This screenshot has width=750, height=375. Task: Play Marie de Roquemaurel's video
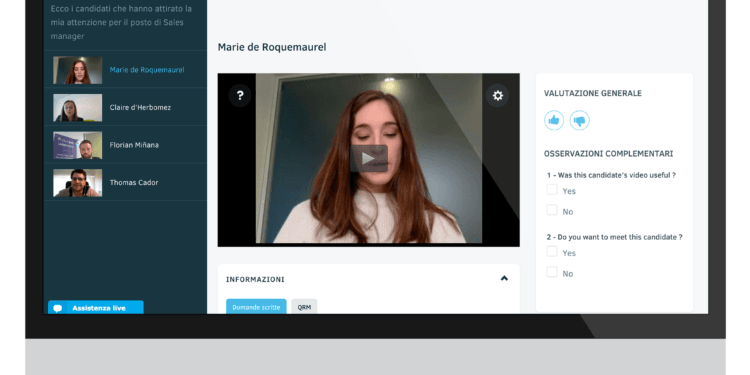[368, 158]
